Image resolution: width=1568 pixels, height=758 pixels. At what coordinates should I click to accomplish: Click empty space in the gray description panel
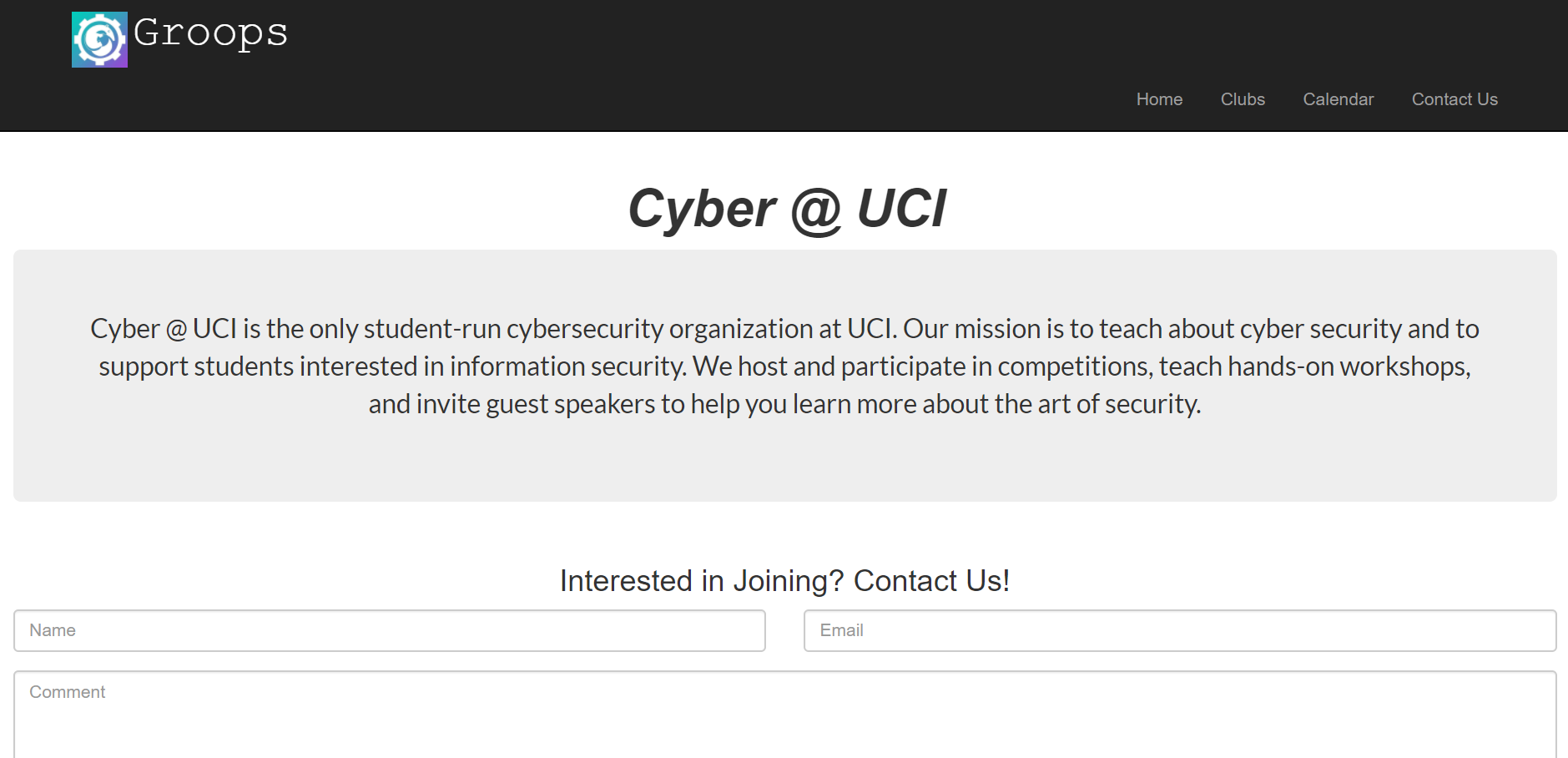[x=784, y=463]
